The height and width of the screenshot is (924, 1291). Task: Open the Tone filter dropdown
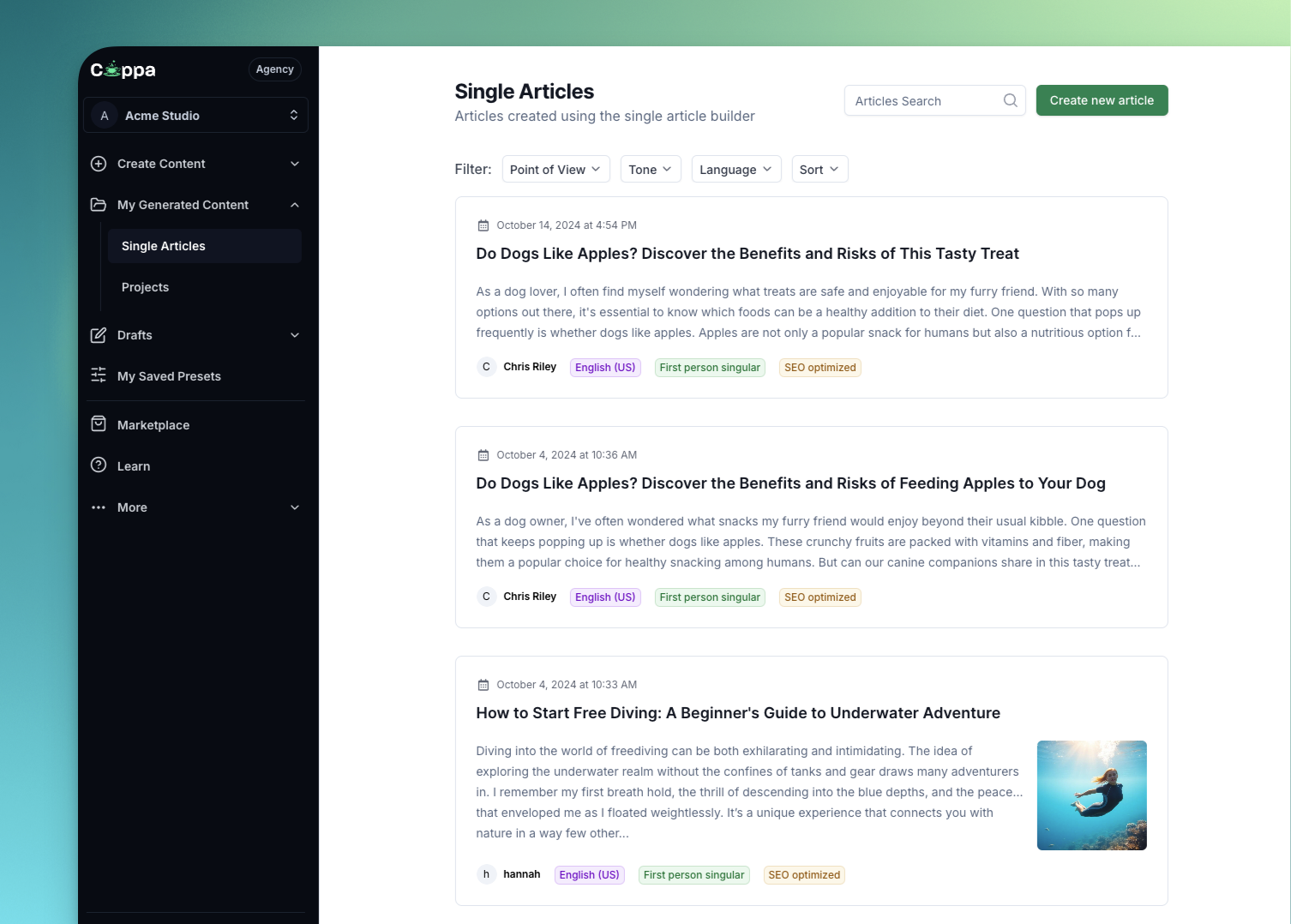[x=650, y=170]
